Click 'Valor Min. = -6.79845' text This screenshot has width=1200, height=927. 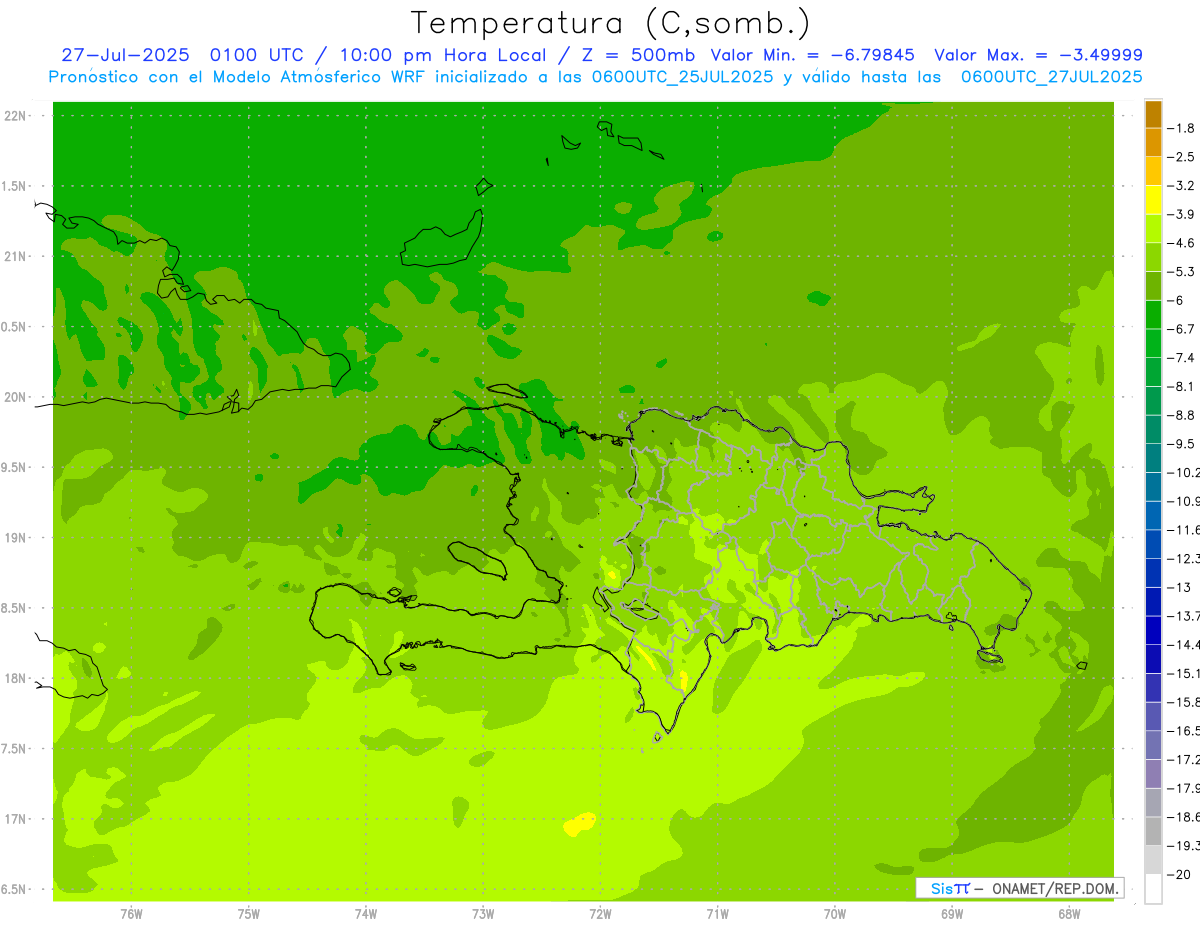tap(812, 56)
